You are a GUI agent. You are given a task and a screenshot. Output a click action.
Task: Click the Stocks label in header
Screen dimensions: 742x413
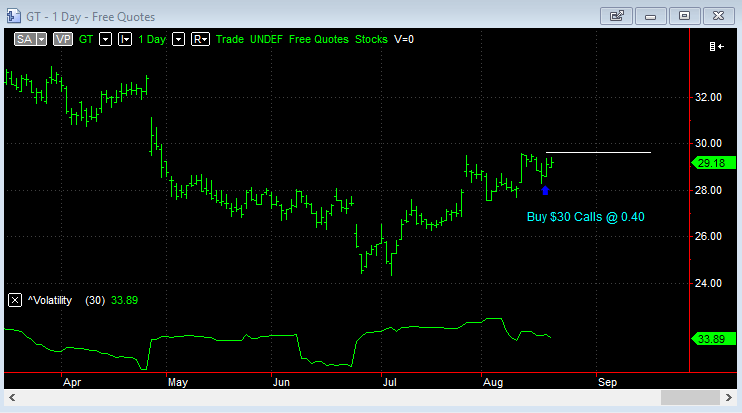coord(371,39)
